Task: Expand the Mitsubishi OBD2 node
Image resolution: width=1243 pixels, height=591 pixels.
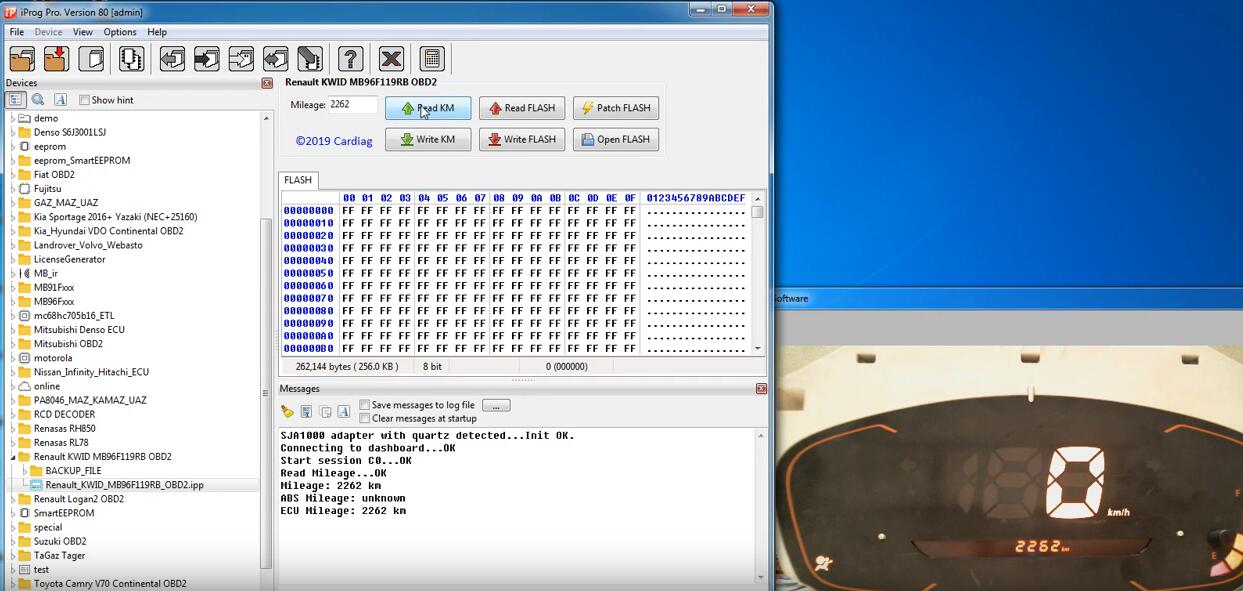Action: [13, 344]
